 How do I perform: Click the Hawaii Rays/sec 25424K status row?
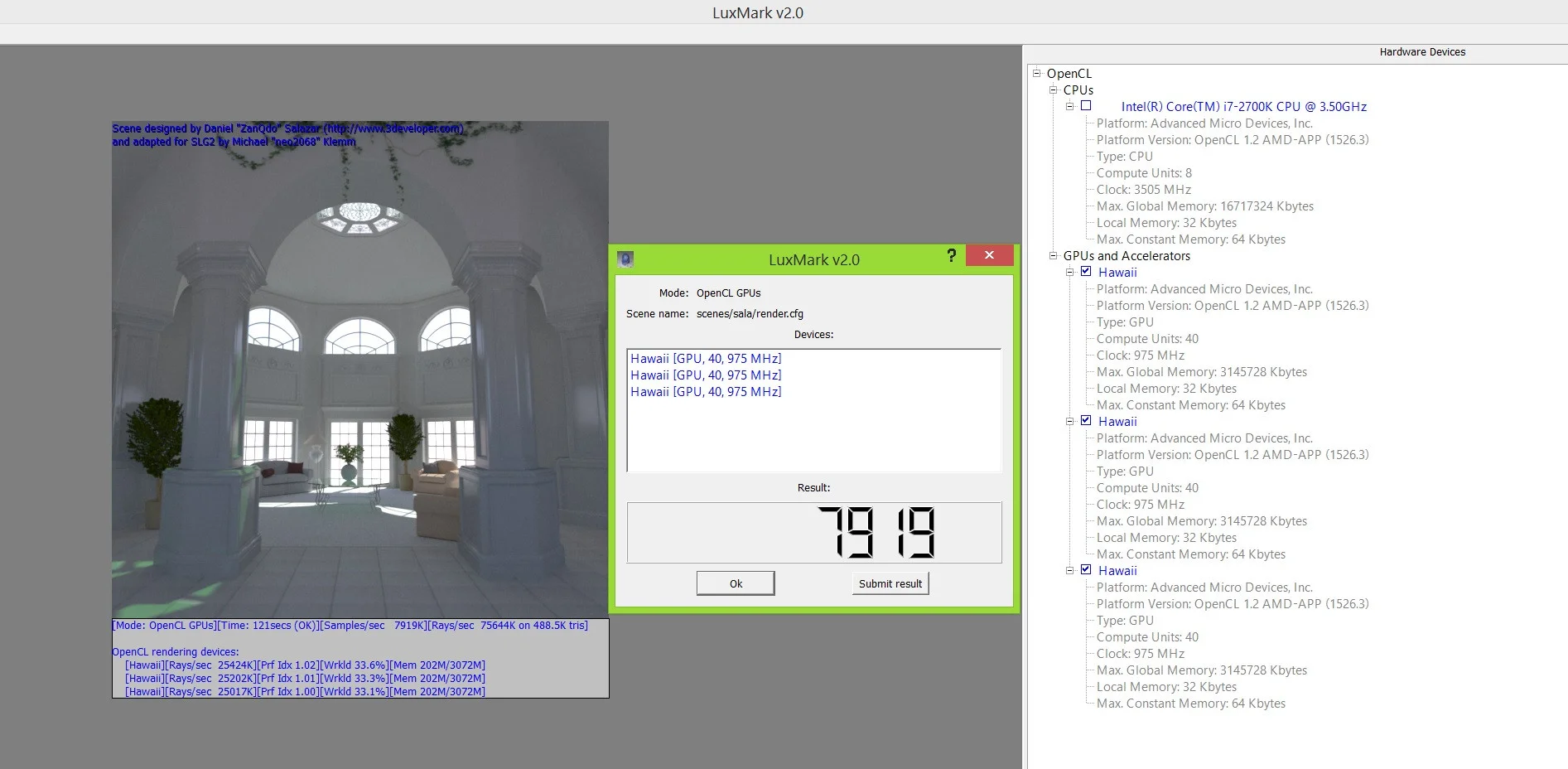click(x=305, y=665)
